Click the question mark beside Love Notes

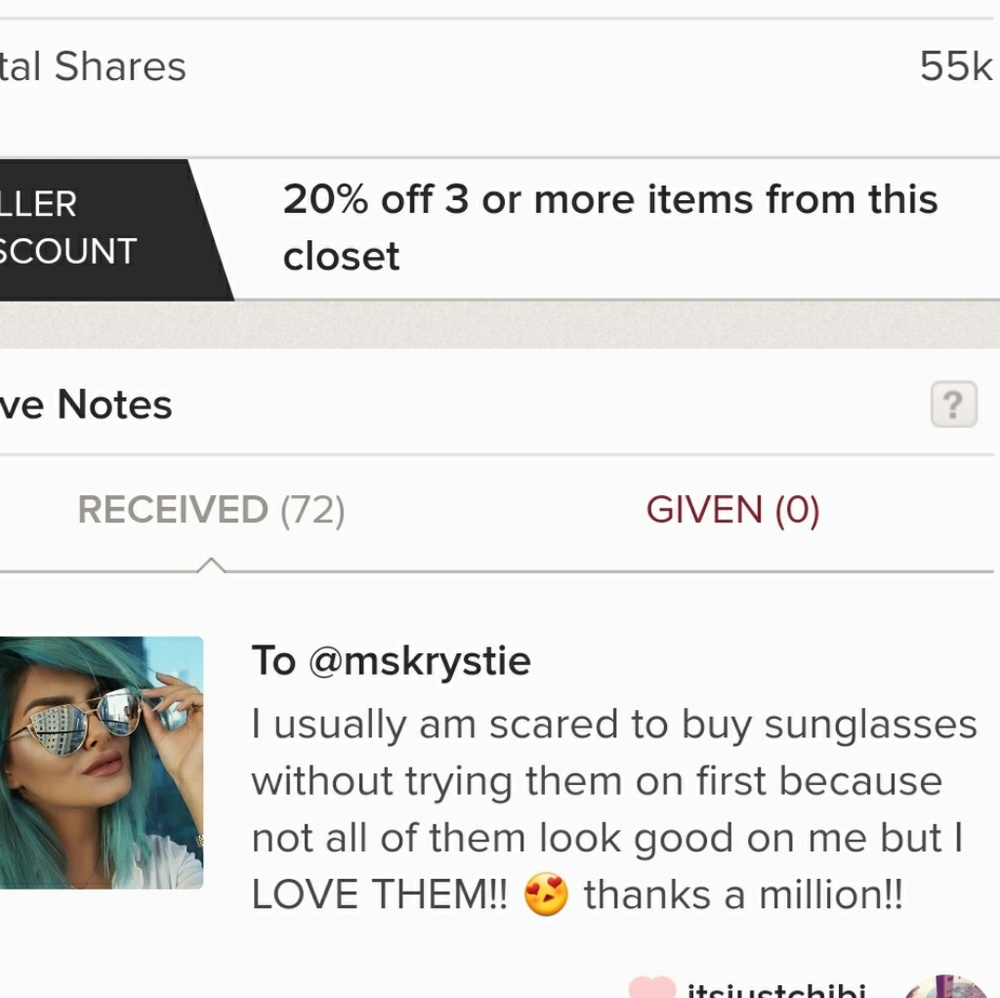[x=954, y=404]
